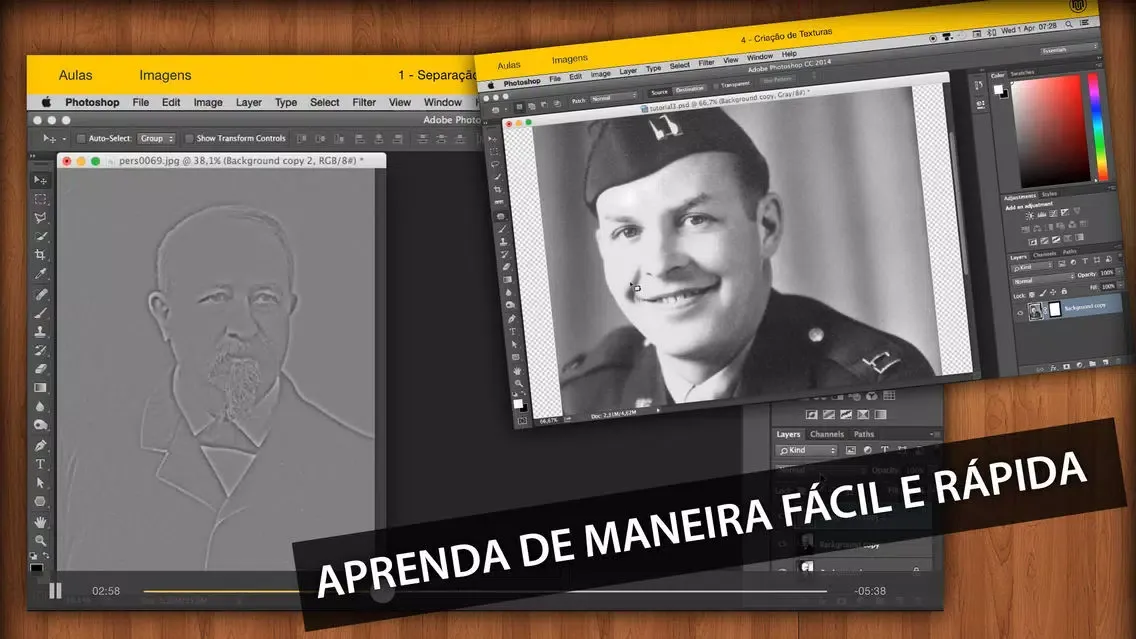This screenshot has height=639, width=1136.
Task: Open the File menu in left window
Action: [x=141, y=102]
